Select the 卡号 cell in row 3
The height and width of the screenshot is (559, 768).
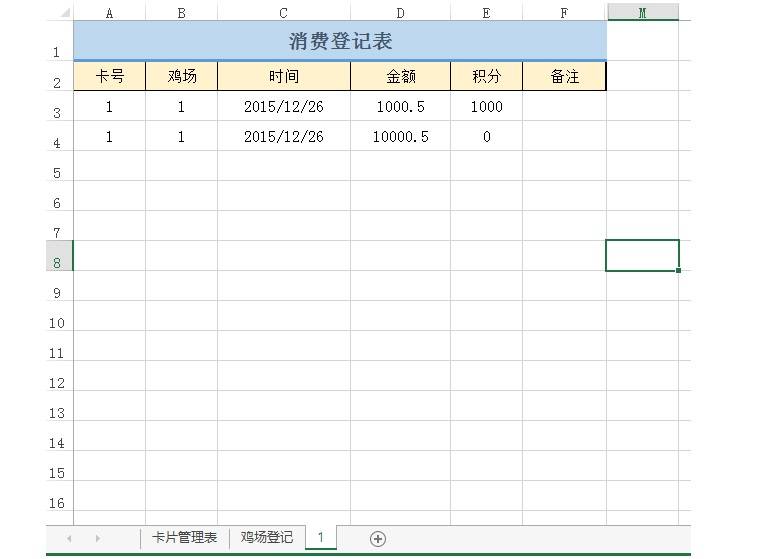pos(109,106)
